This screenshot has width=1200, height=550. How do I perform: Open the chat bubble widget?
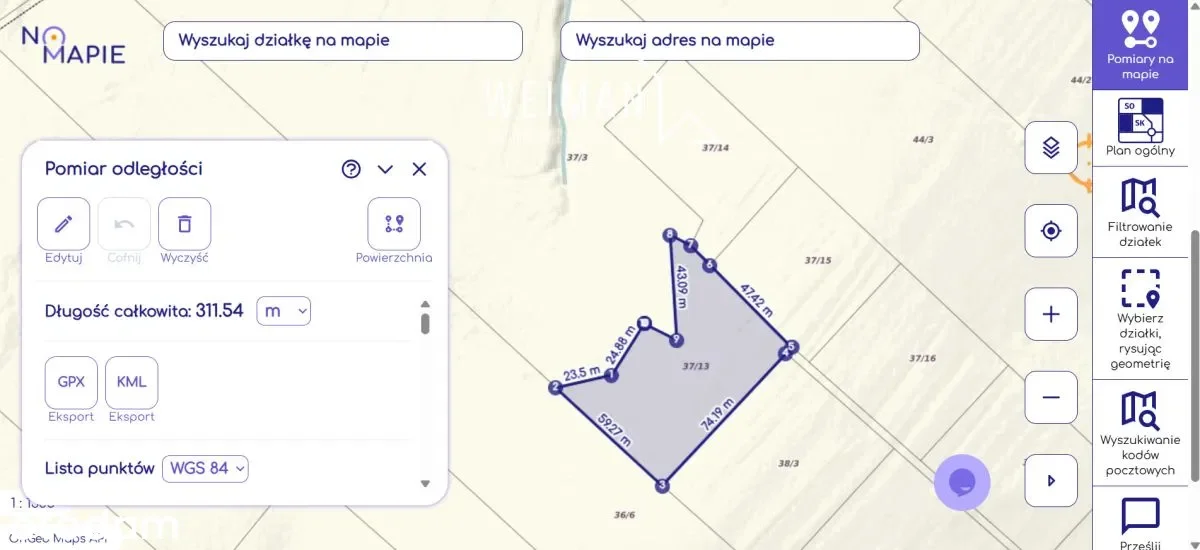962,483
